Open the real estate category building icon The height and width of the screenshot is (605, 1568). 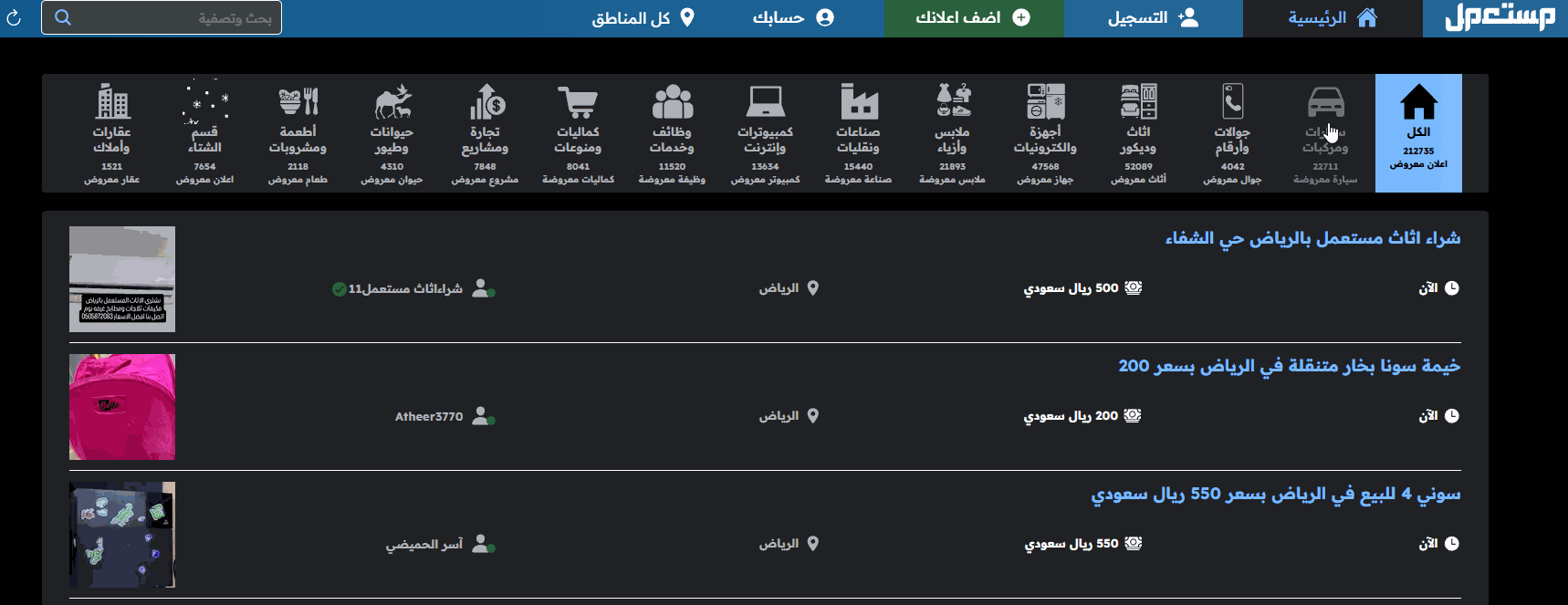[x=112, y=102]
